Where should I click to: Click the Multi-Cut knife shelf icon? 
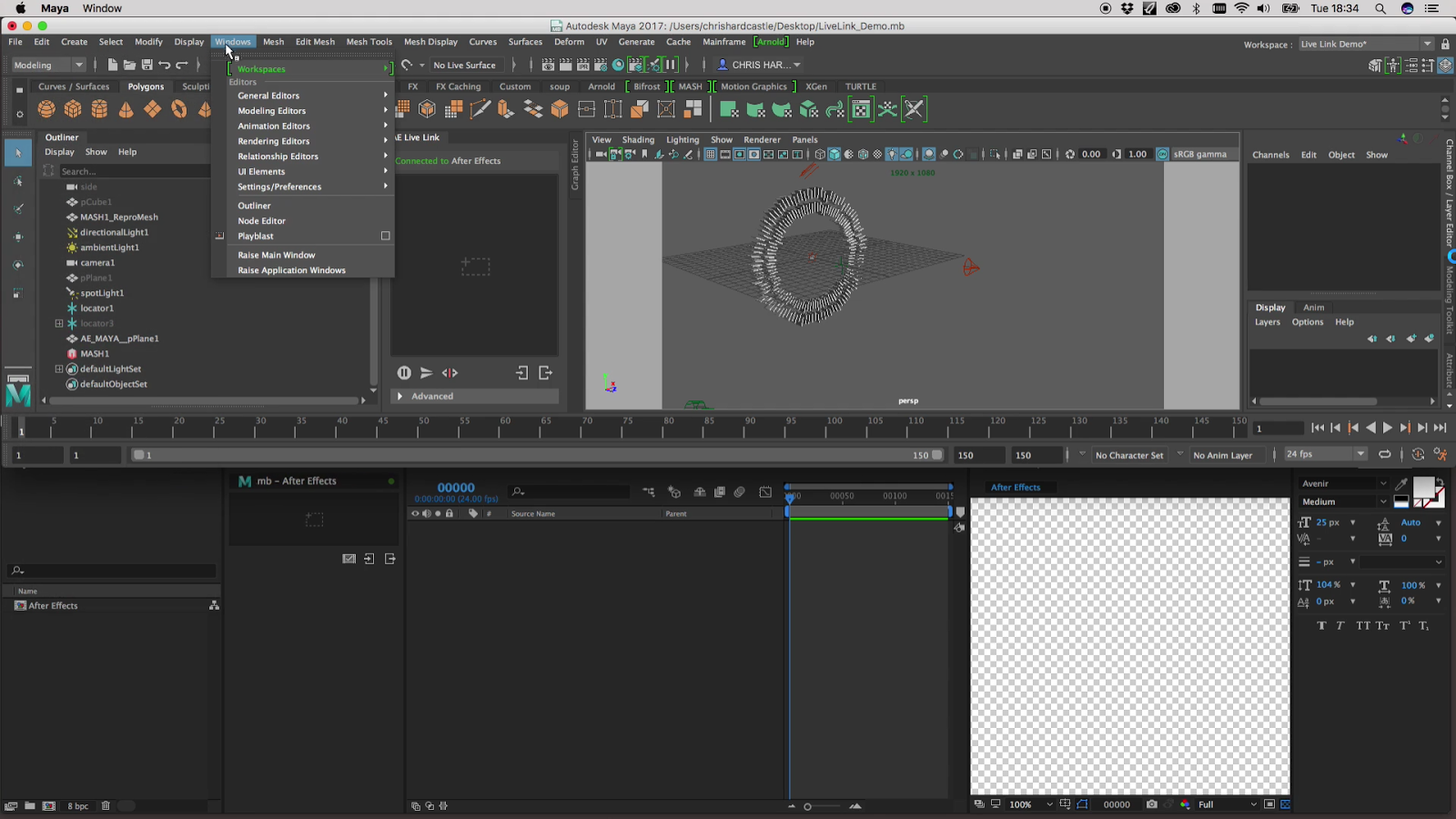480,109
